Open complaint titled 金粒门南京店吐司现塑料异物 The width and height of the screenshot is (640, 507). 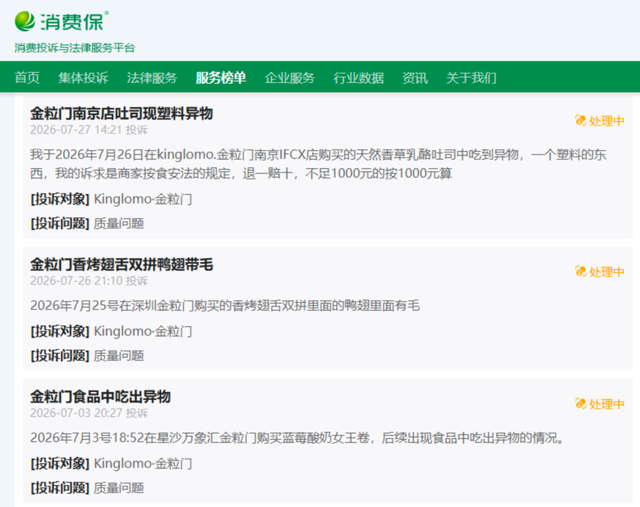tap(122, 113)
